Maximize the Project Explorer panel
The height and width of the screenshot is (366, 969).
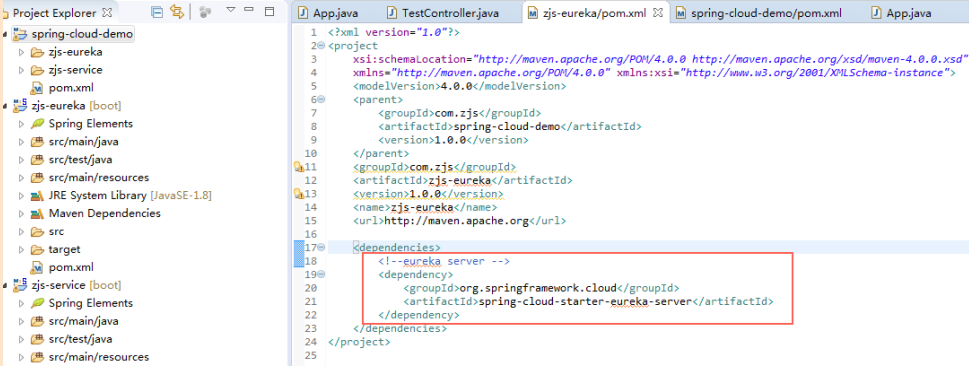pos(269,11)
